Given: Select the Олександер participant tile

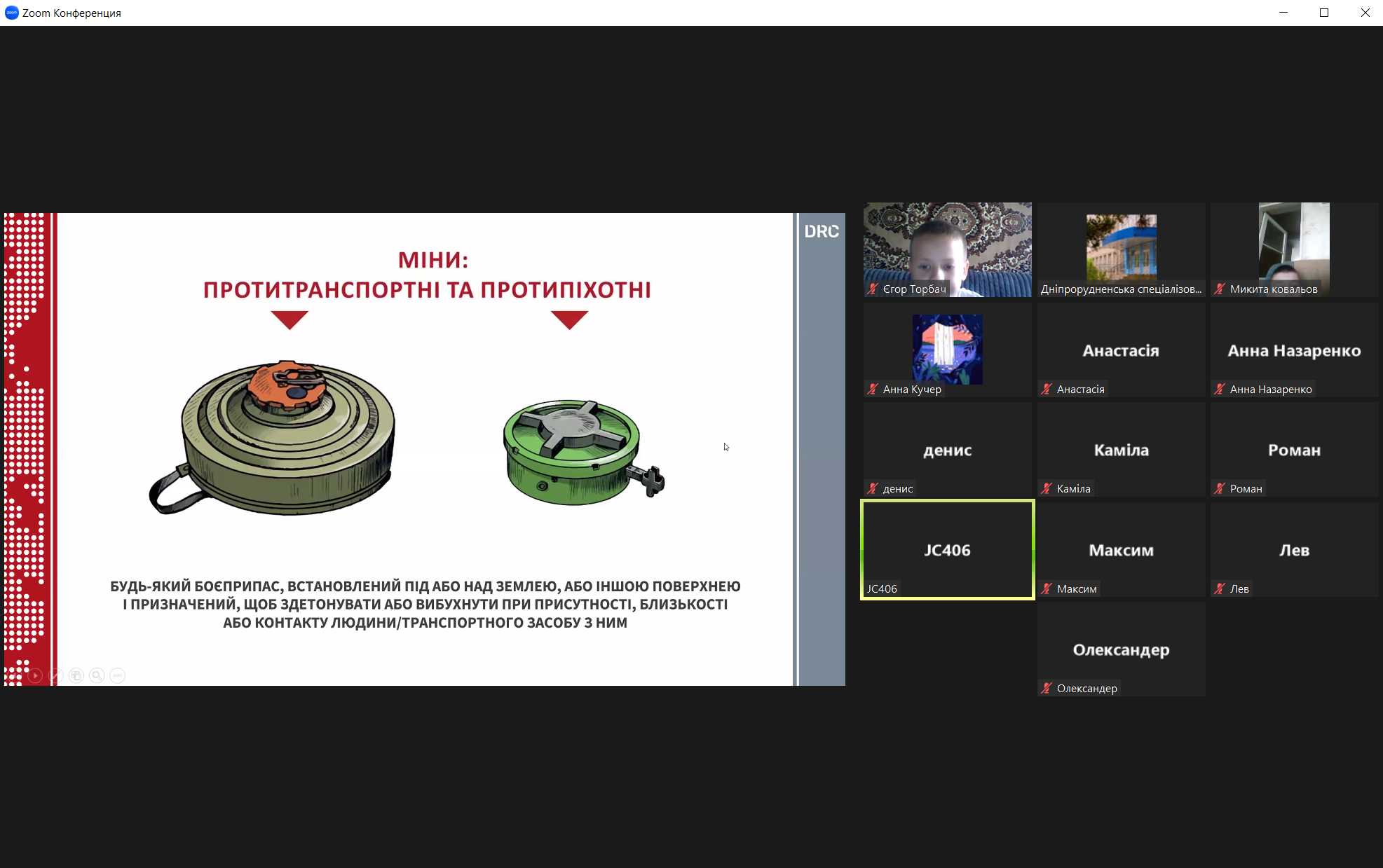Looking at the screenshot, I should coord(1121,649).
